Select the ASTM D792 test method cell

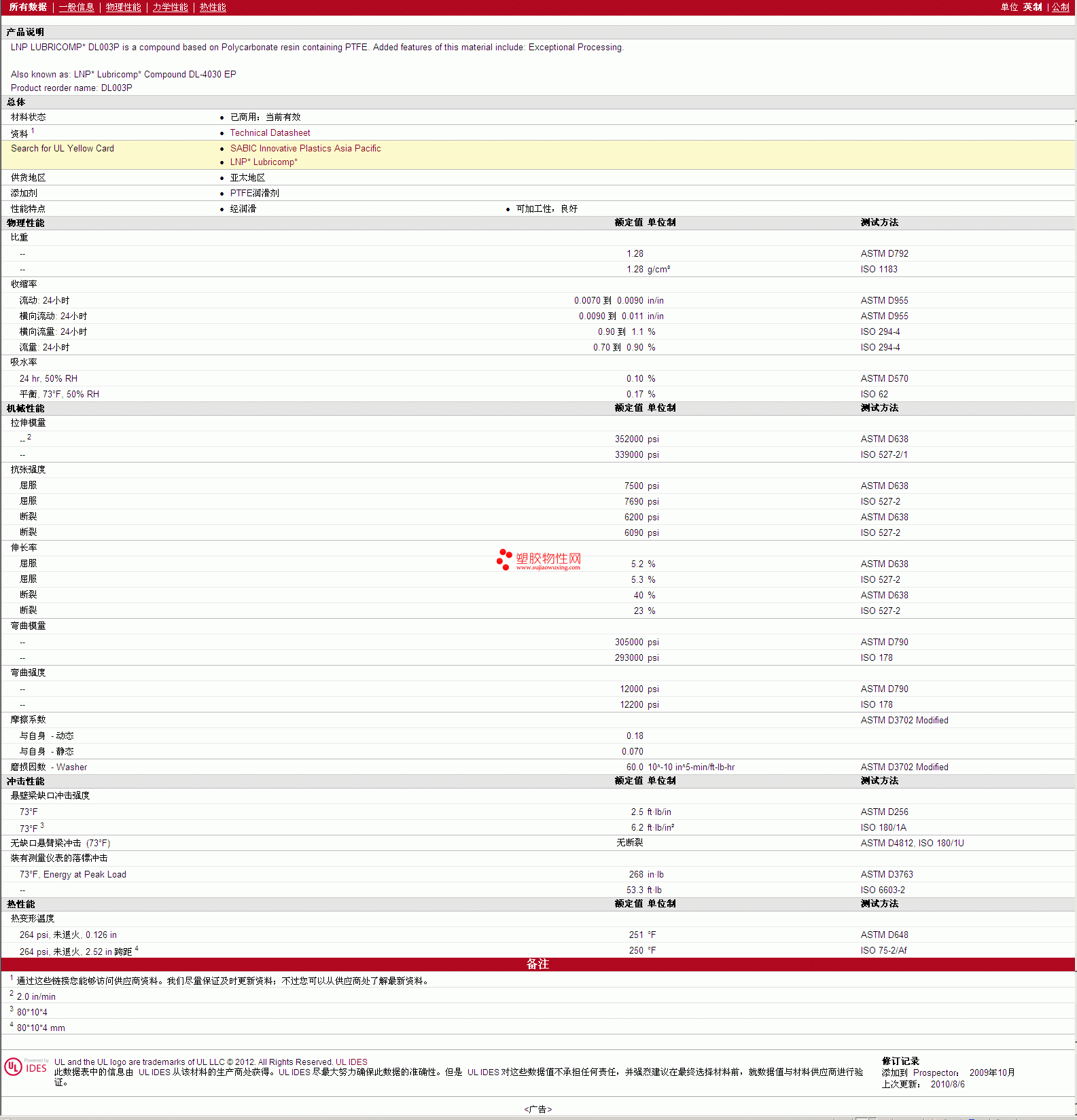click(x=884, y=254)
